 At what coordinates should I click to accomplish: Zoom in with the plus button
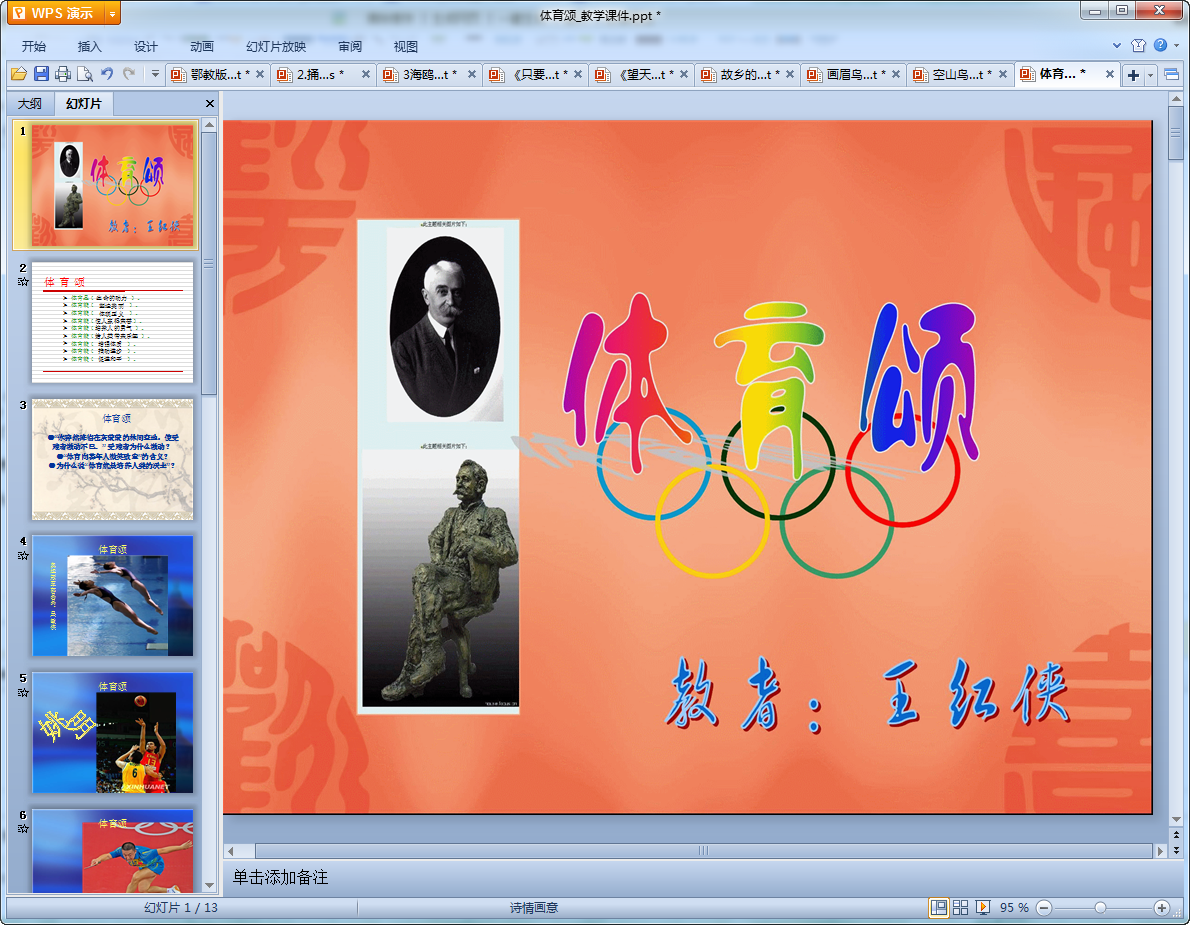pos(1161,908)
